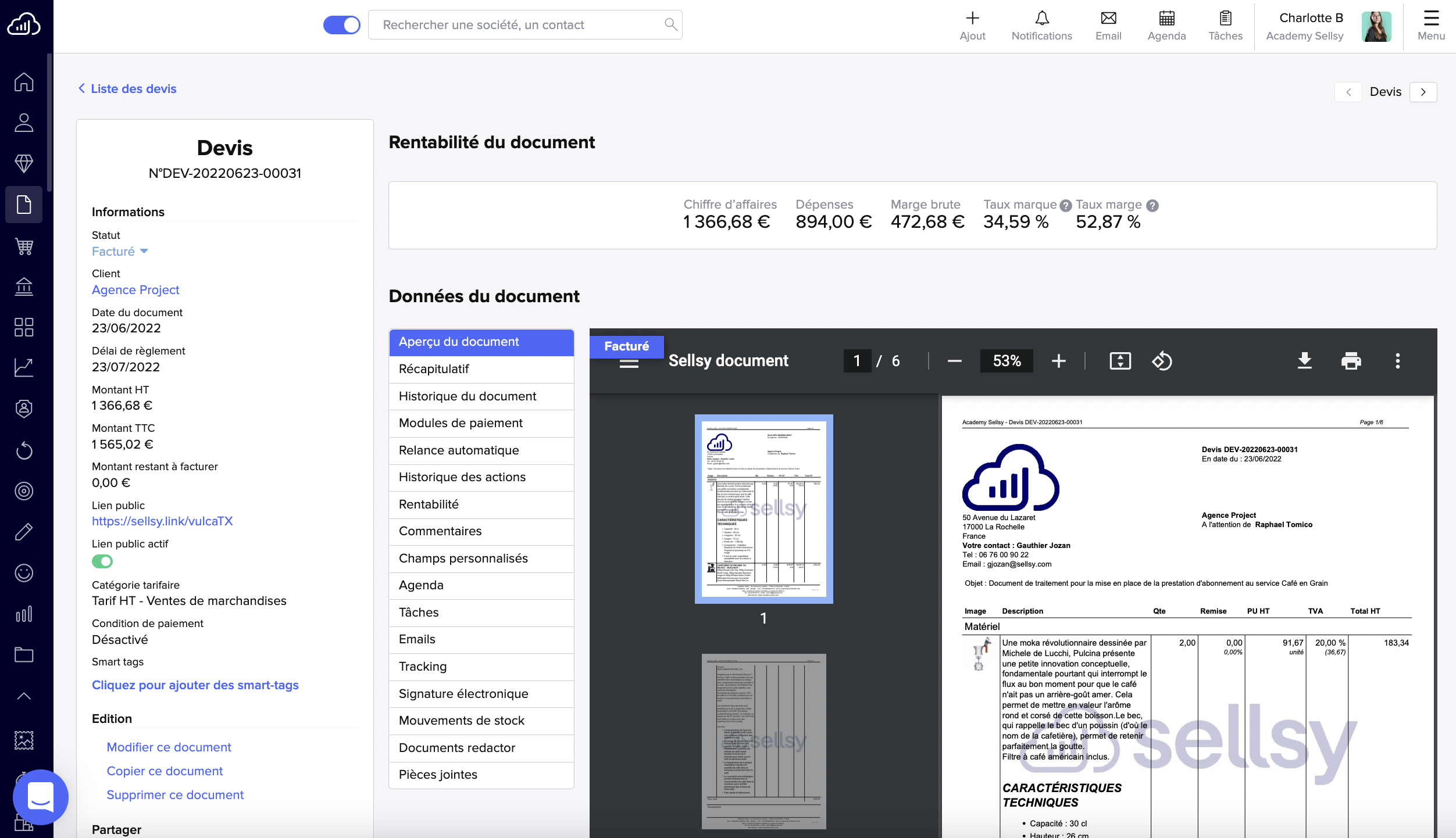Screen dimensions: 1456x838
Task: Print the Sellsy document
Action: click(x=1351, y=361)
